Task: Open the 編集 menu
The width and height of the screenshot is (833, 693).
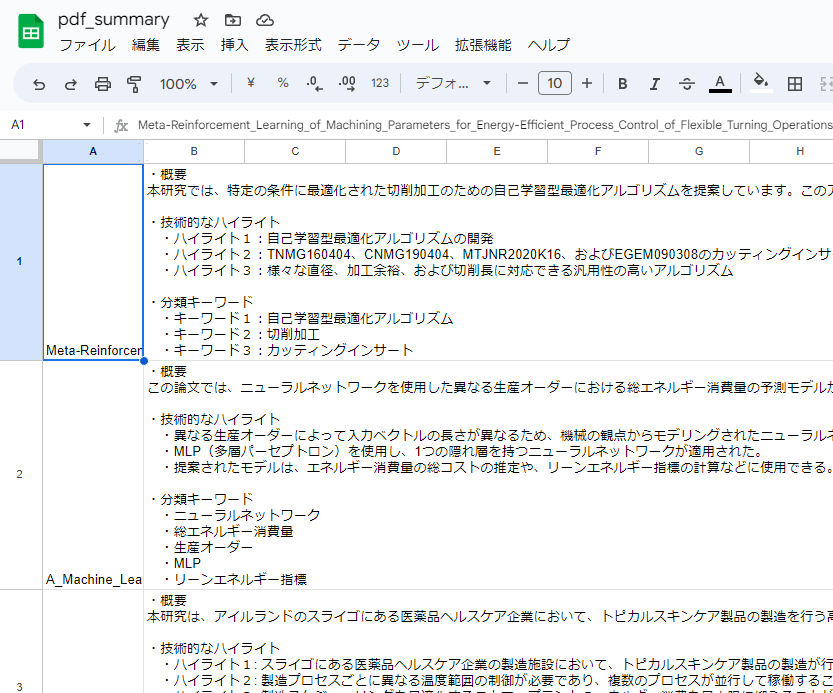Action: tap(146, 45)
